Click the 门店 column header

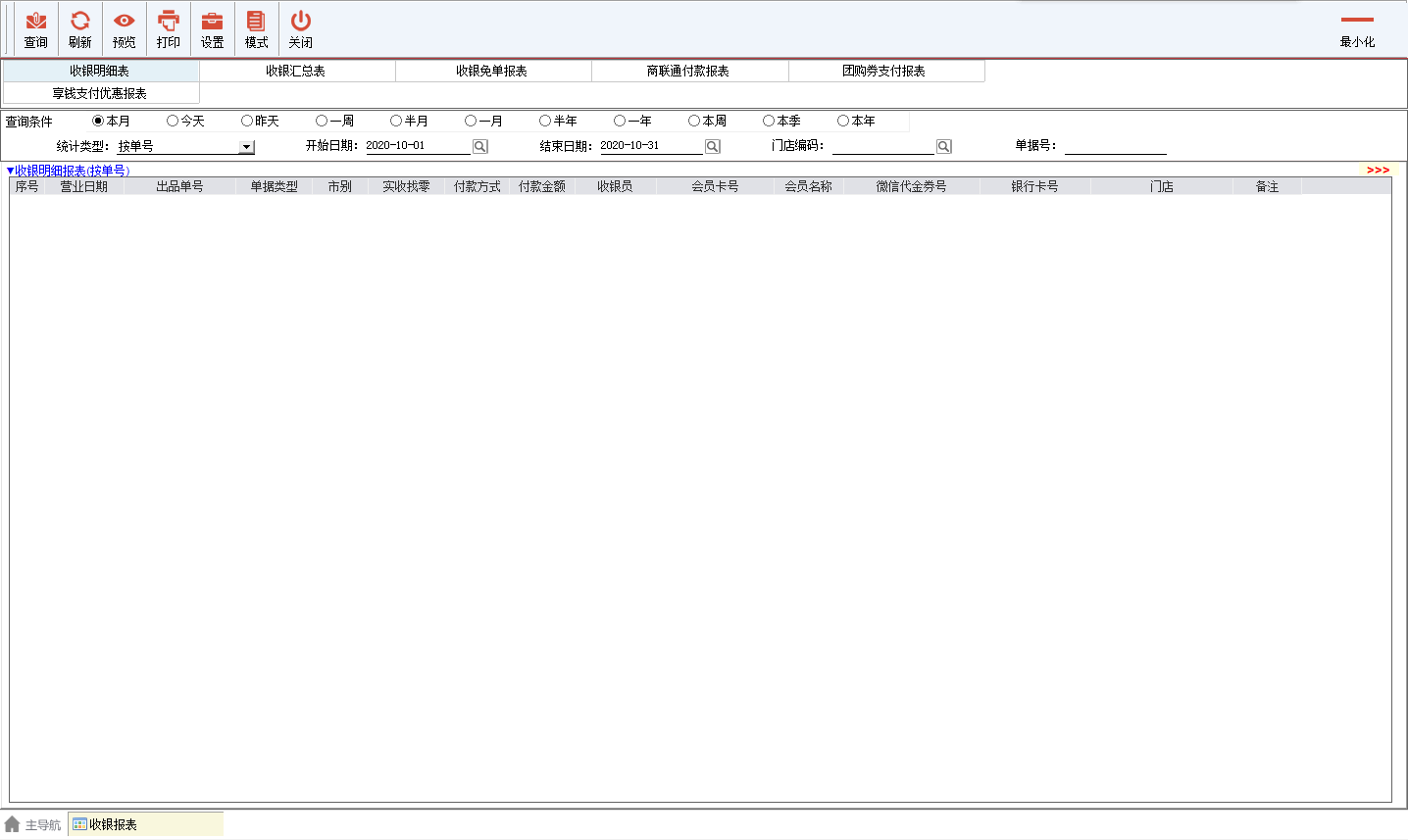click(x=1162, y=186)
